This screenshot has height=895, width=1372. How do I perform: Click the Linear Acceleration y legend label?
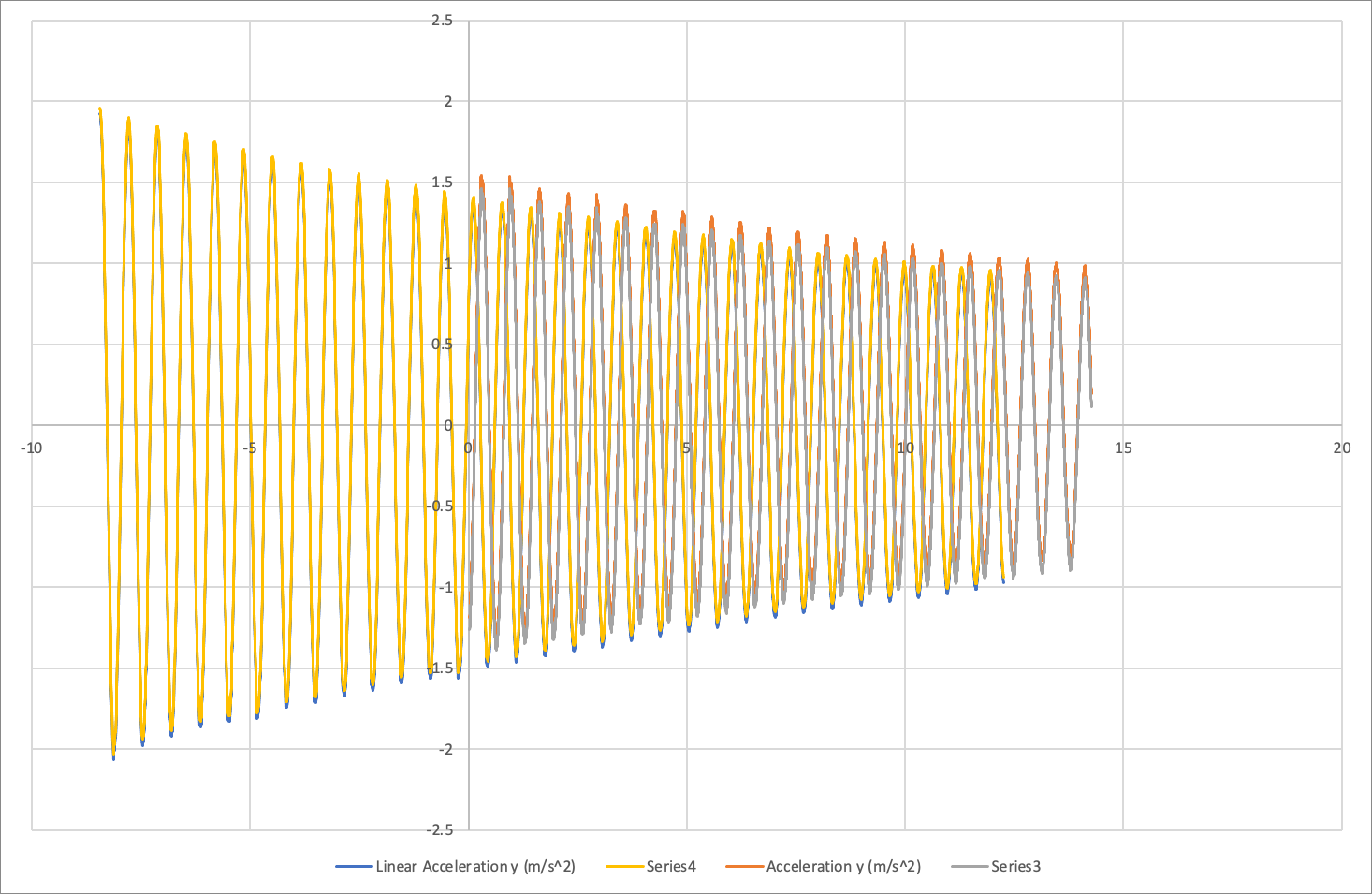point(474,867)
